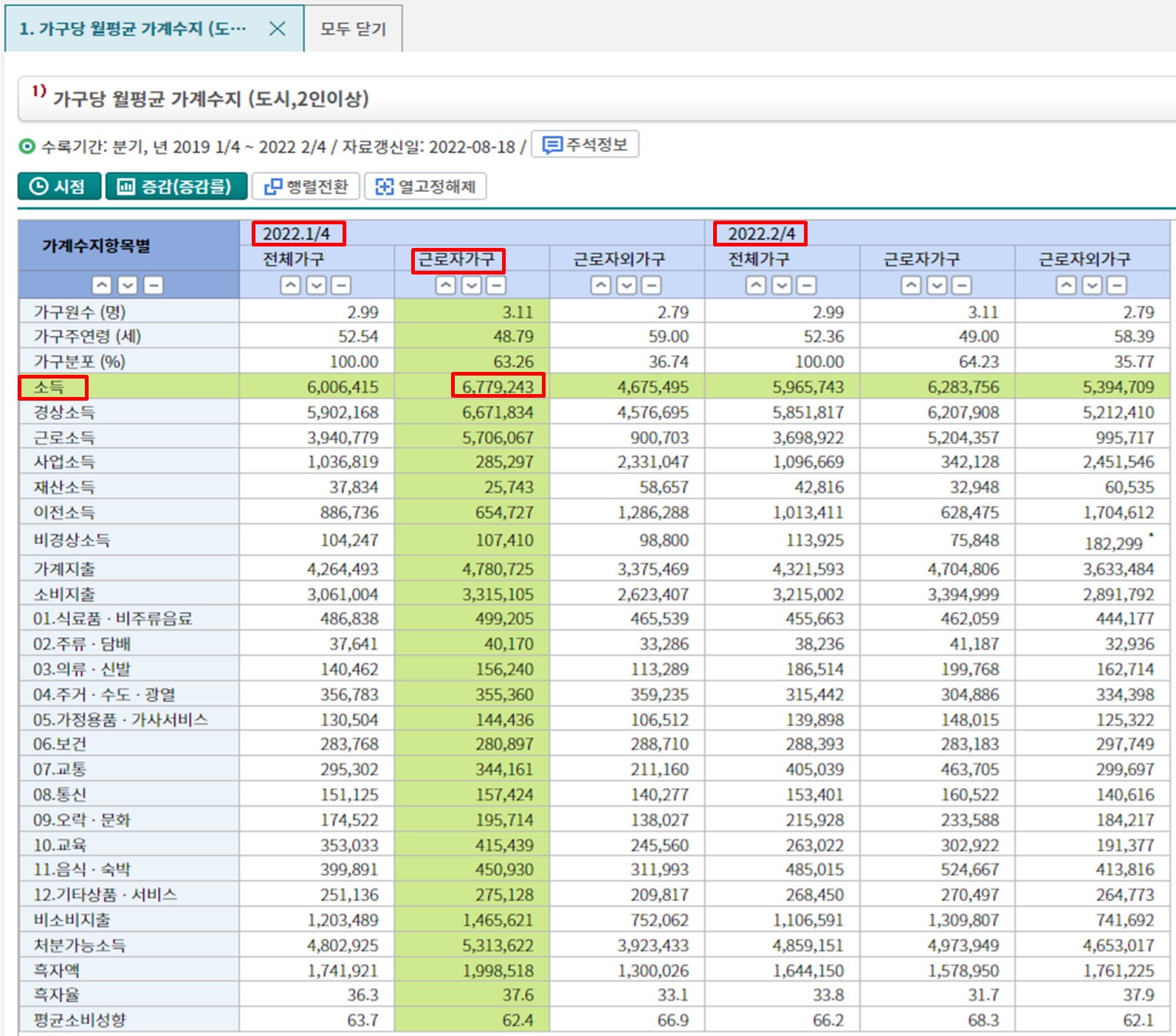Image resolution: width=1176 pixels, height=1036 pixels.
Task: Click the cell value 6,006,415
Action: pyautogui.click(x=343, y=387)
